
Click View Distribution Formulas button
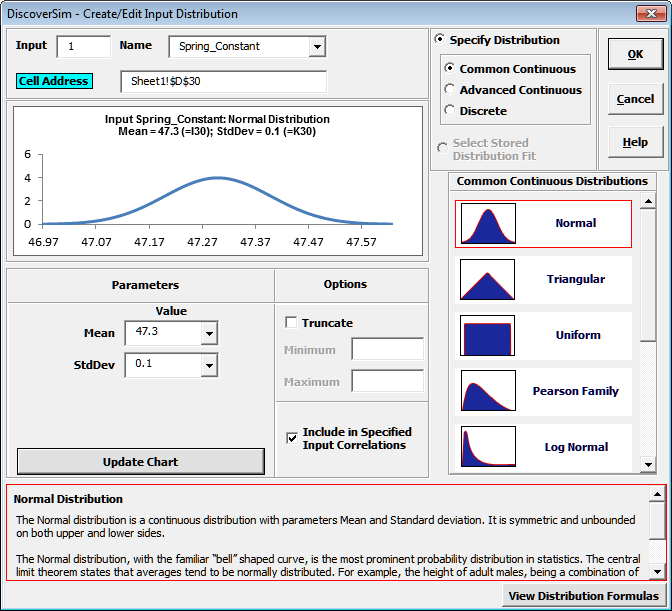tap(584, 596)
